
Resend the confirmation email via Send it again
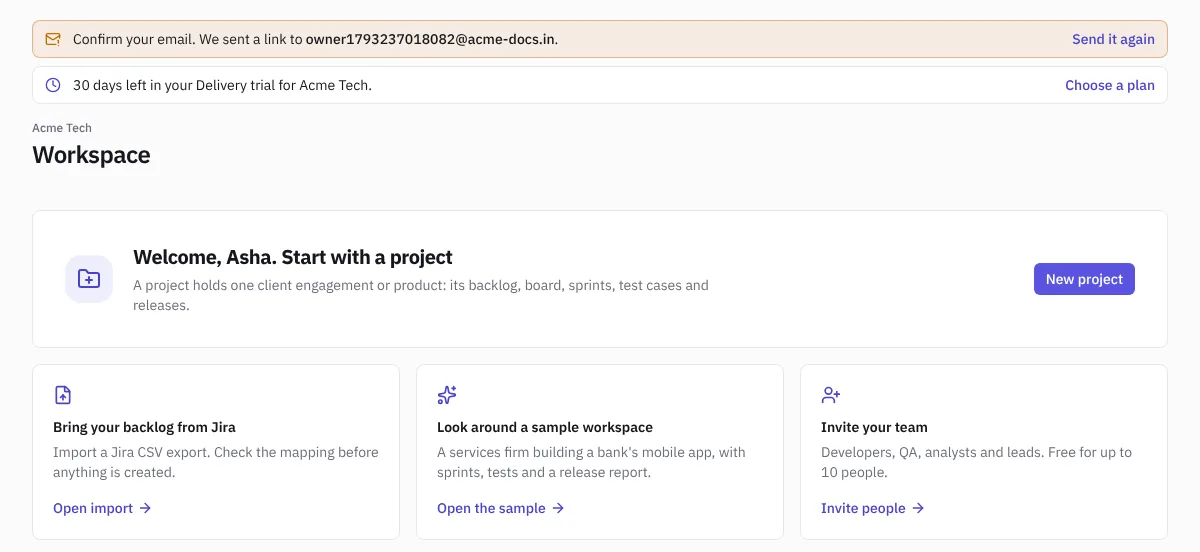click(x=1113, y=39)
